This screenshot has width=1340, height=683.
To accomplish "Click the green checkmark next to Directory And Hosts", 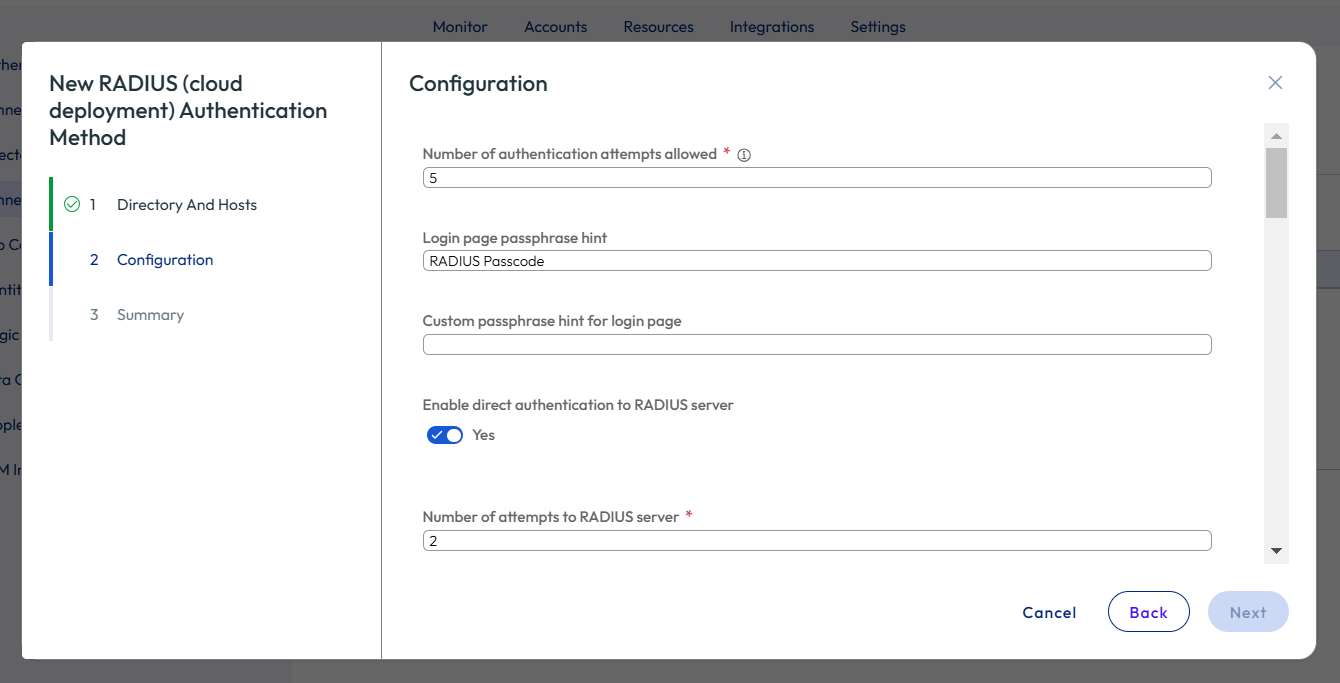I will pyautogui.click(x=72, y=204).
